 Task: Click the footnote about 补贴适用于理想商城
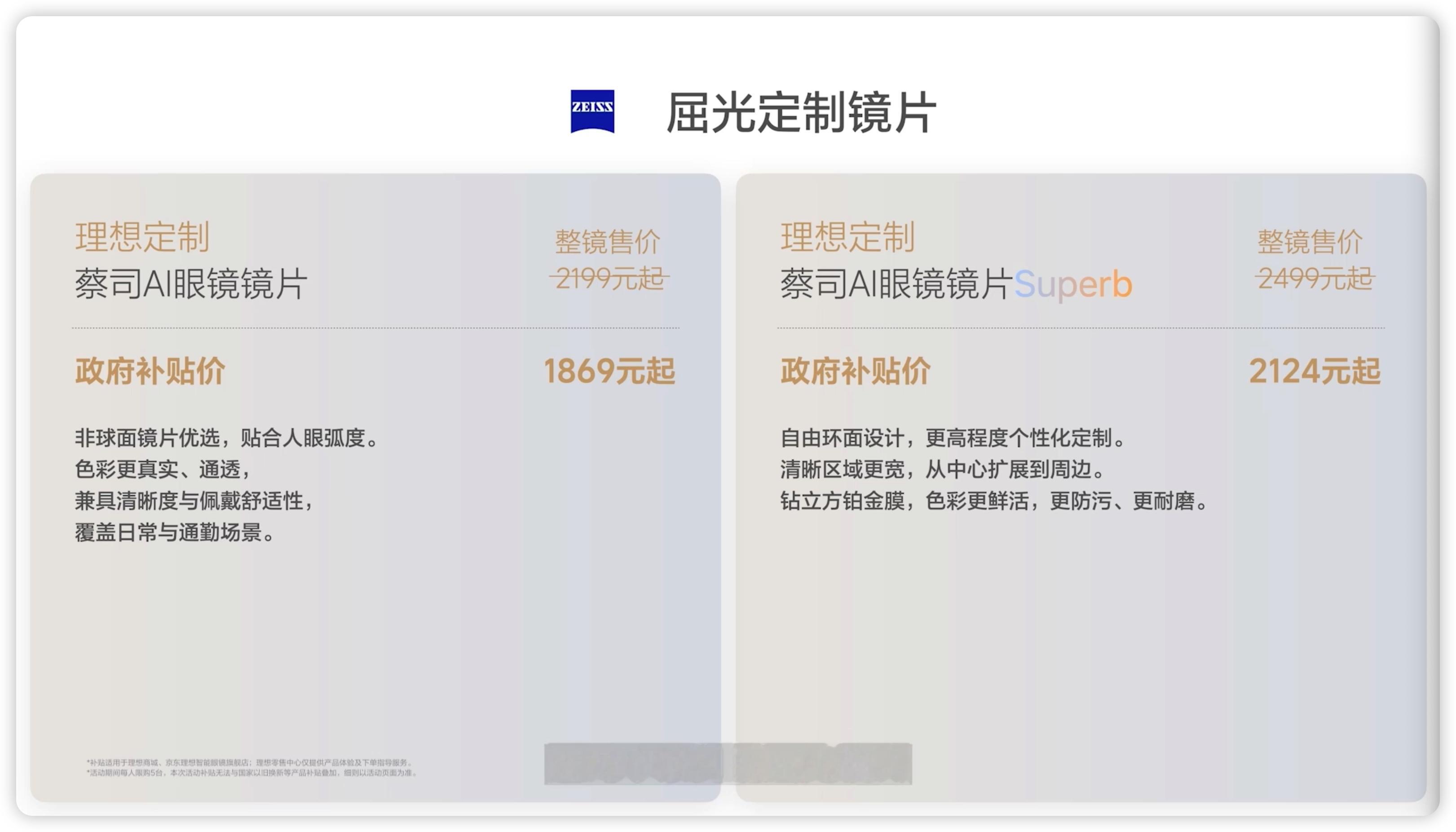click(249, 762)
